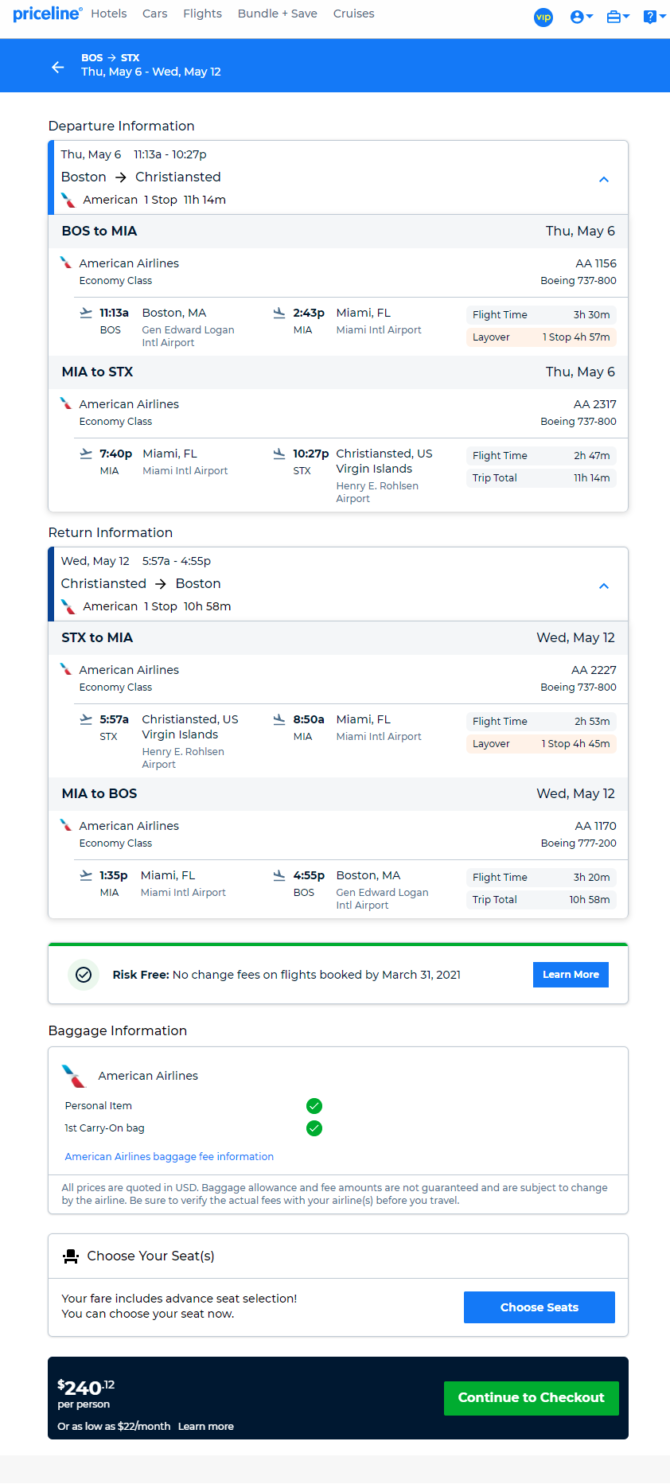Click Learn More button in Risk Free banner

tap(570, 974)
